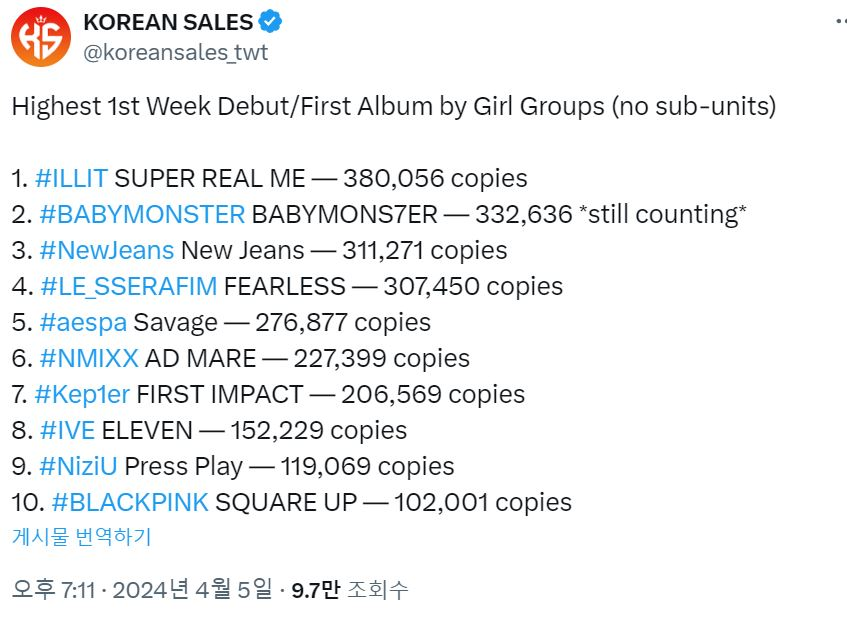This screenshot has height=628, width=847.
Task: View the 9.7만 조회수 view count
Action: [350, 590]
